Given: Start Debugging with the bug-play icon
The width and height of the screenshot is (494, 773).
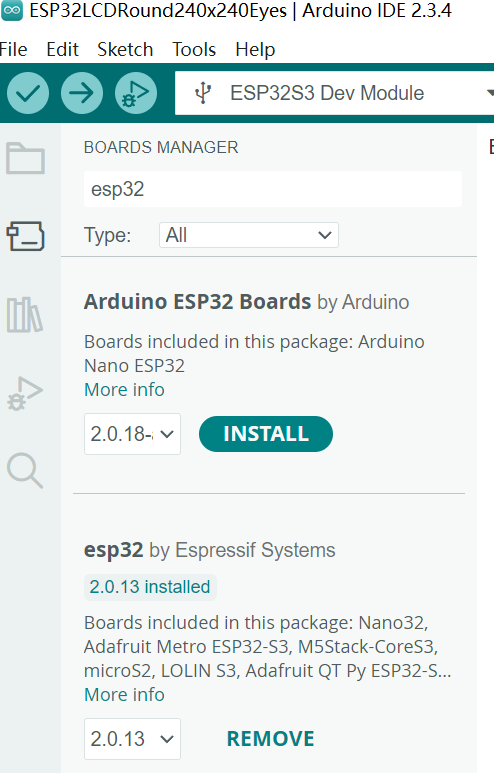Looking at the screenshot, I should click(x=136, y=93).
